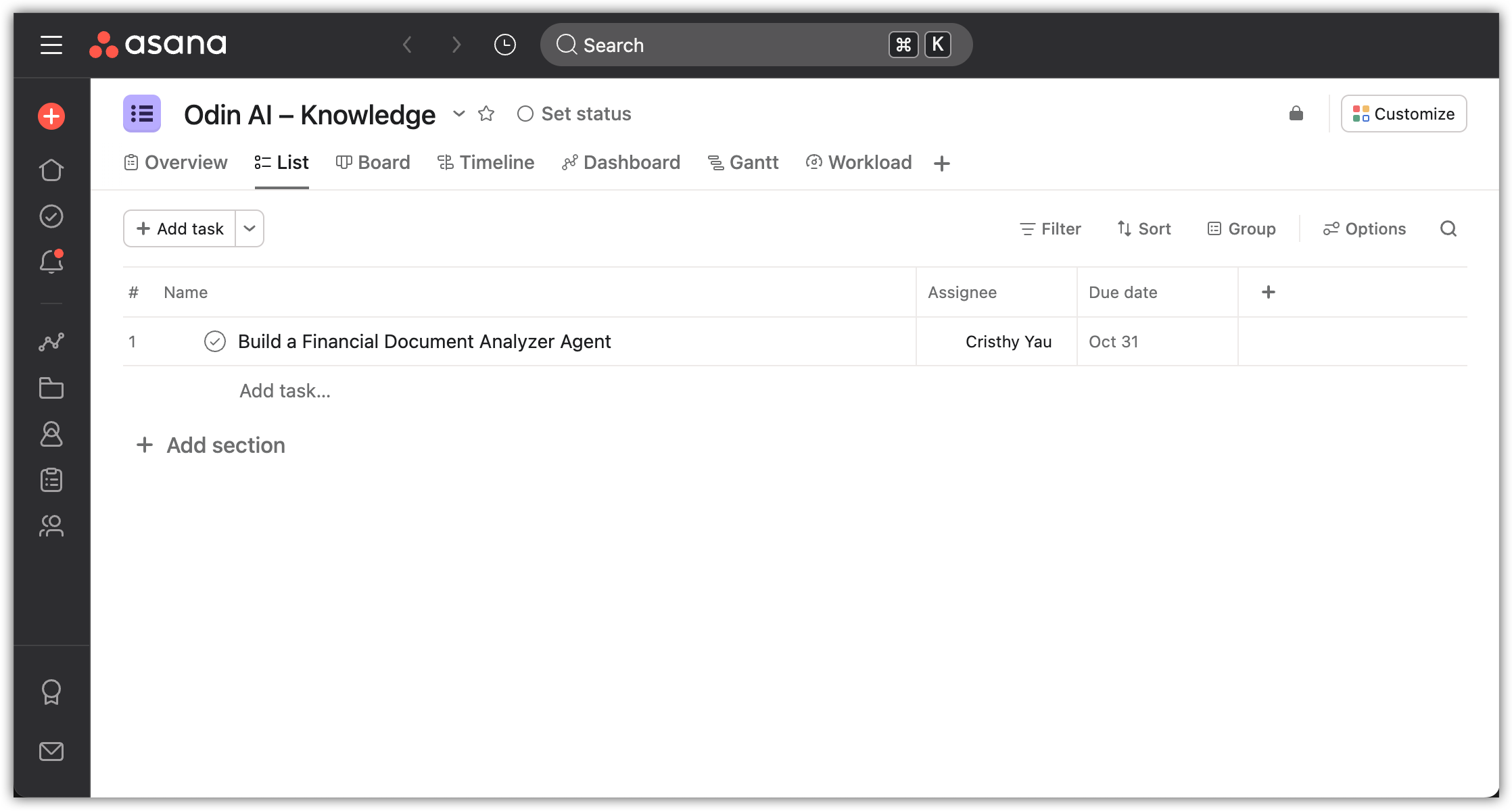The height and width of the screenshot is (811, 1512).
Task: Open Goals via the badge icon
Action: click(x=51, y=691)
